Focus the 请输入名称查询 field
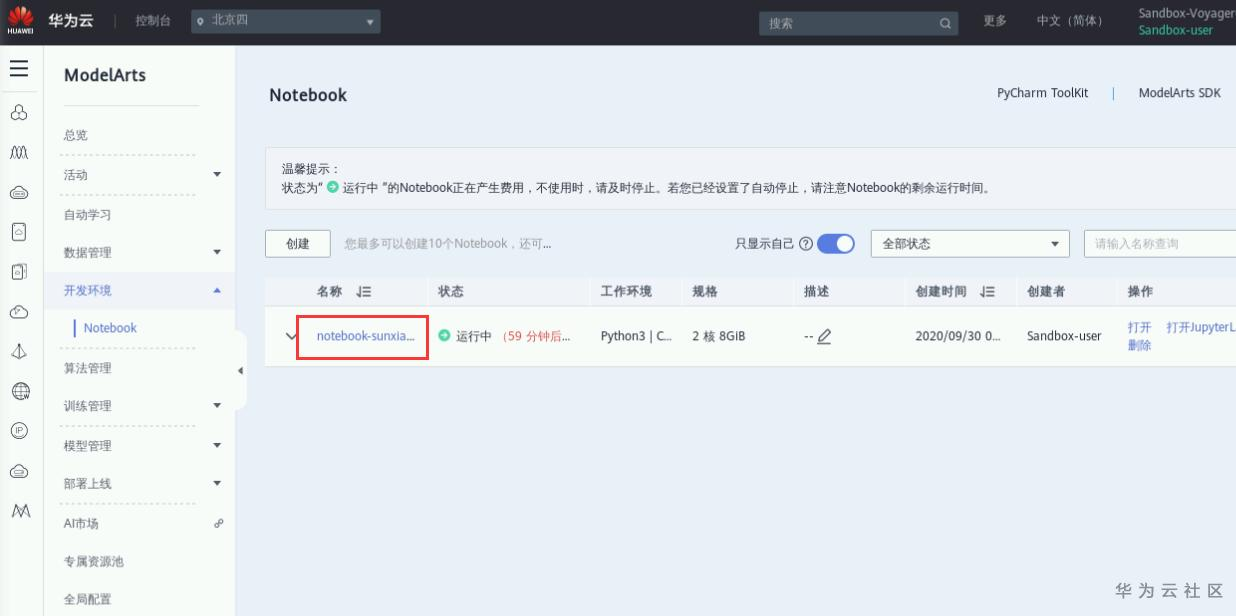This screenshot has width=1236, height=616. 1160,244
